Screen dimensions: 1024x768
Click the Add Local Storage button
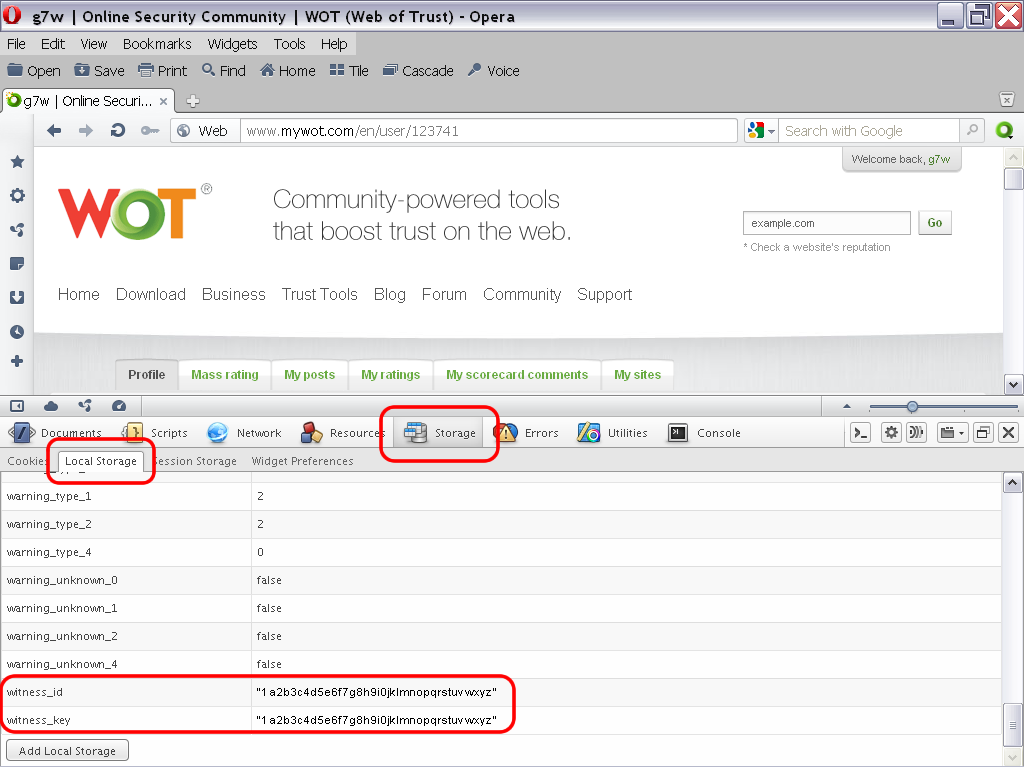[67, 751]
